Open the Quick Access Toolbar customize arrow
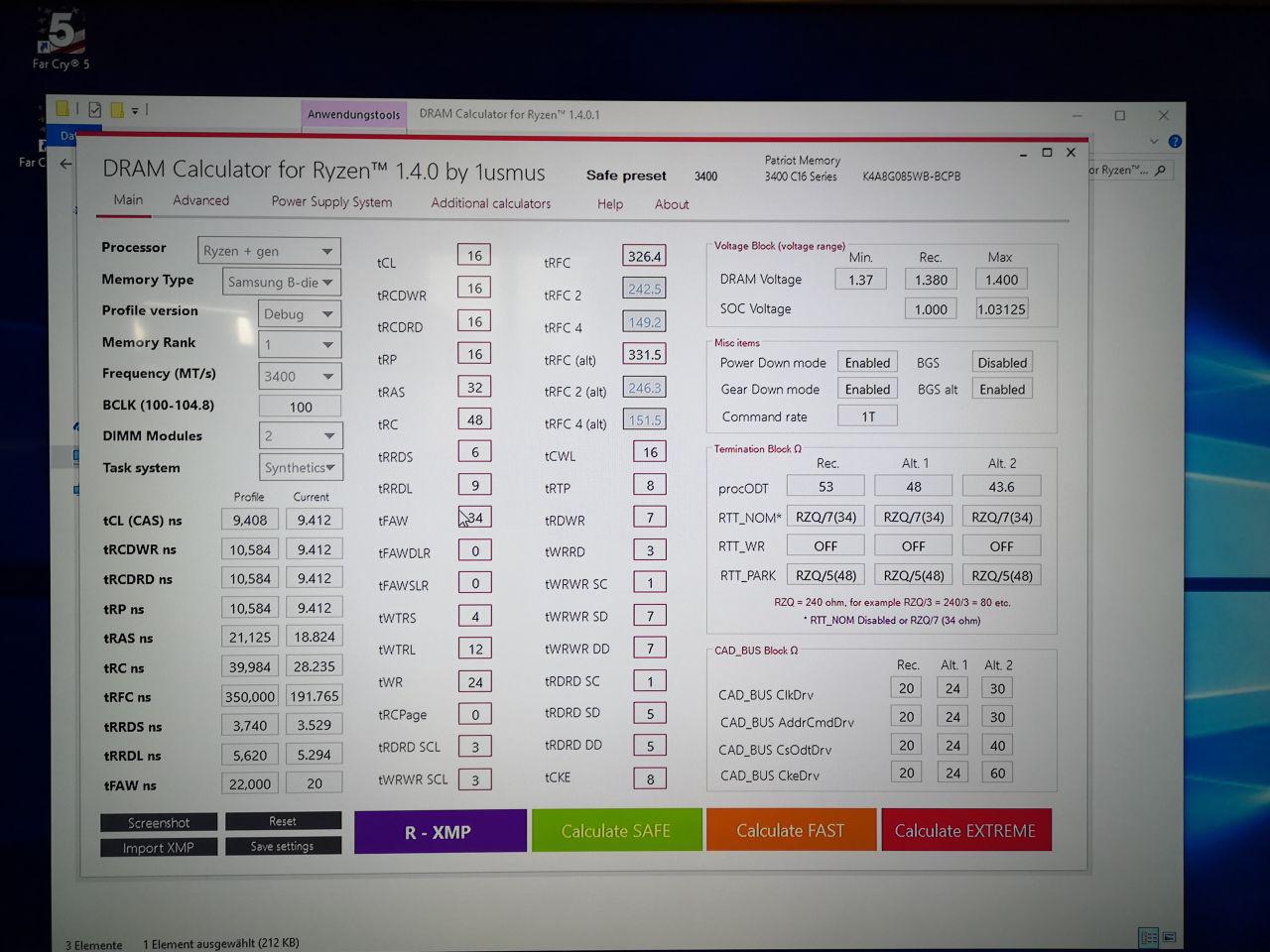 [135, 110]
